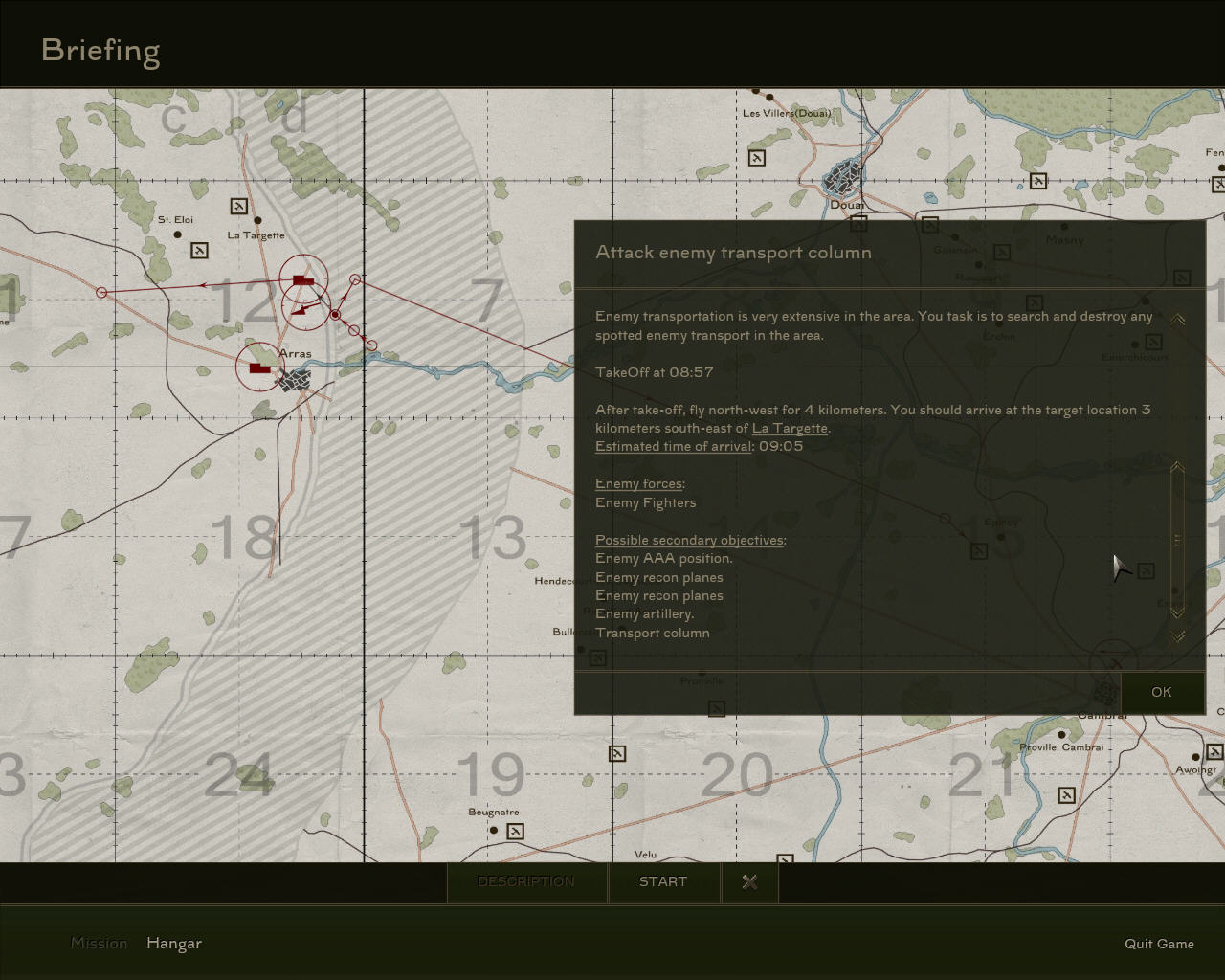
Task: Click the 'Beugnatre' map label
Action: [x=494, y=813]
